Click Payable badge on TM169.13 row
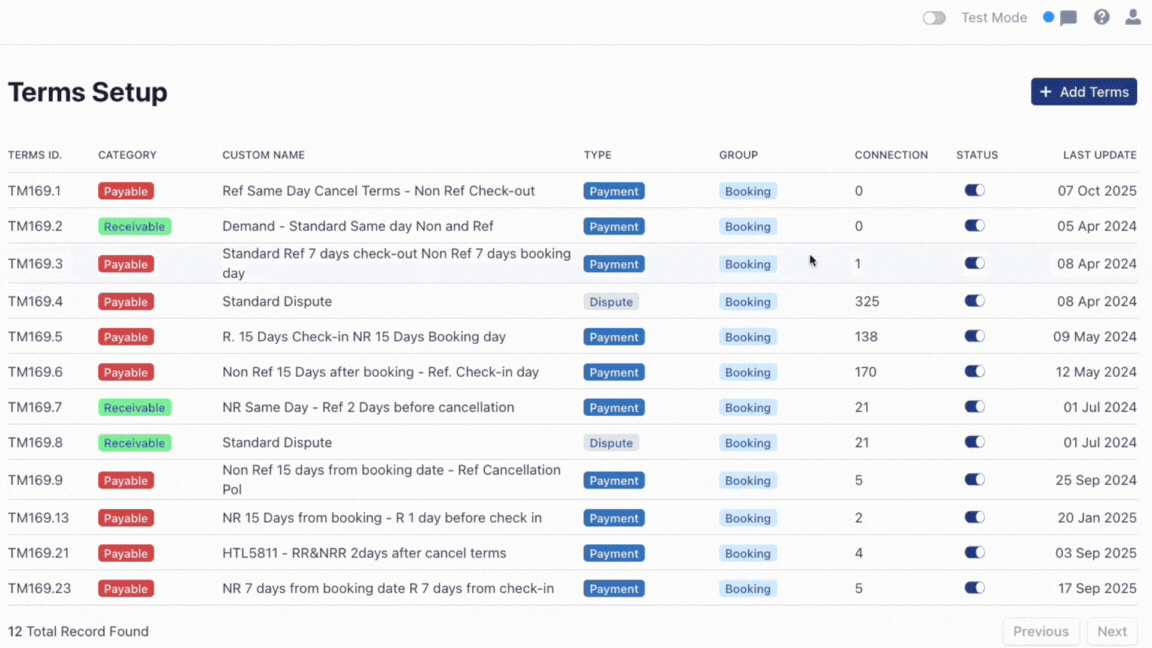Viewport: 1152px width, 648px height. pyautogui.click(x=125, y=518)
